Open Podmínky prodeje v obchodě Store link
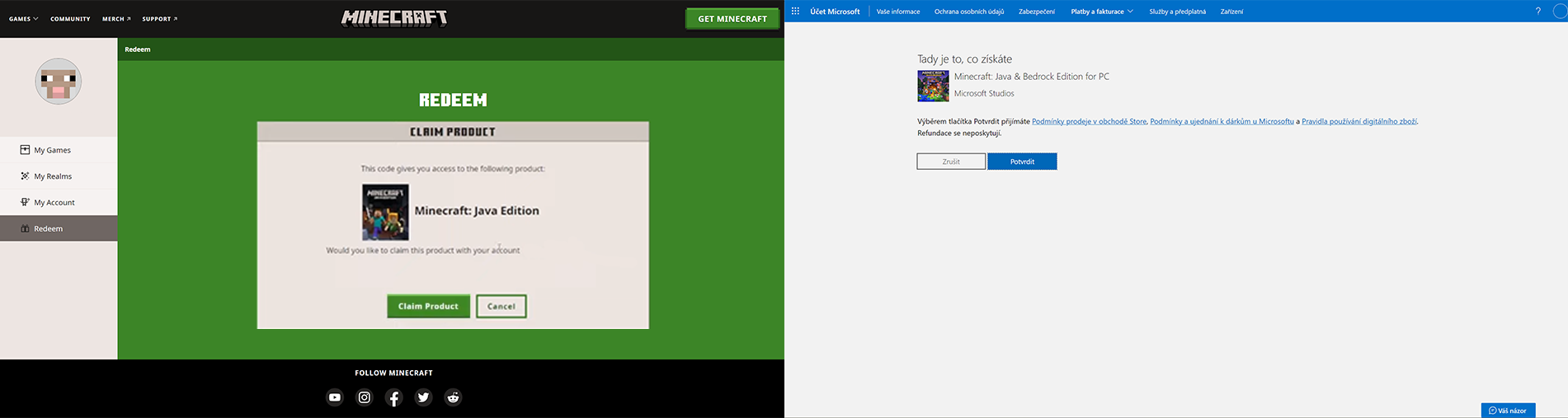This screenshot has width=1568, height=418. coord(1089,121)
